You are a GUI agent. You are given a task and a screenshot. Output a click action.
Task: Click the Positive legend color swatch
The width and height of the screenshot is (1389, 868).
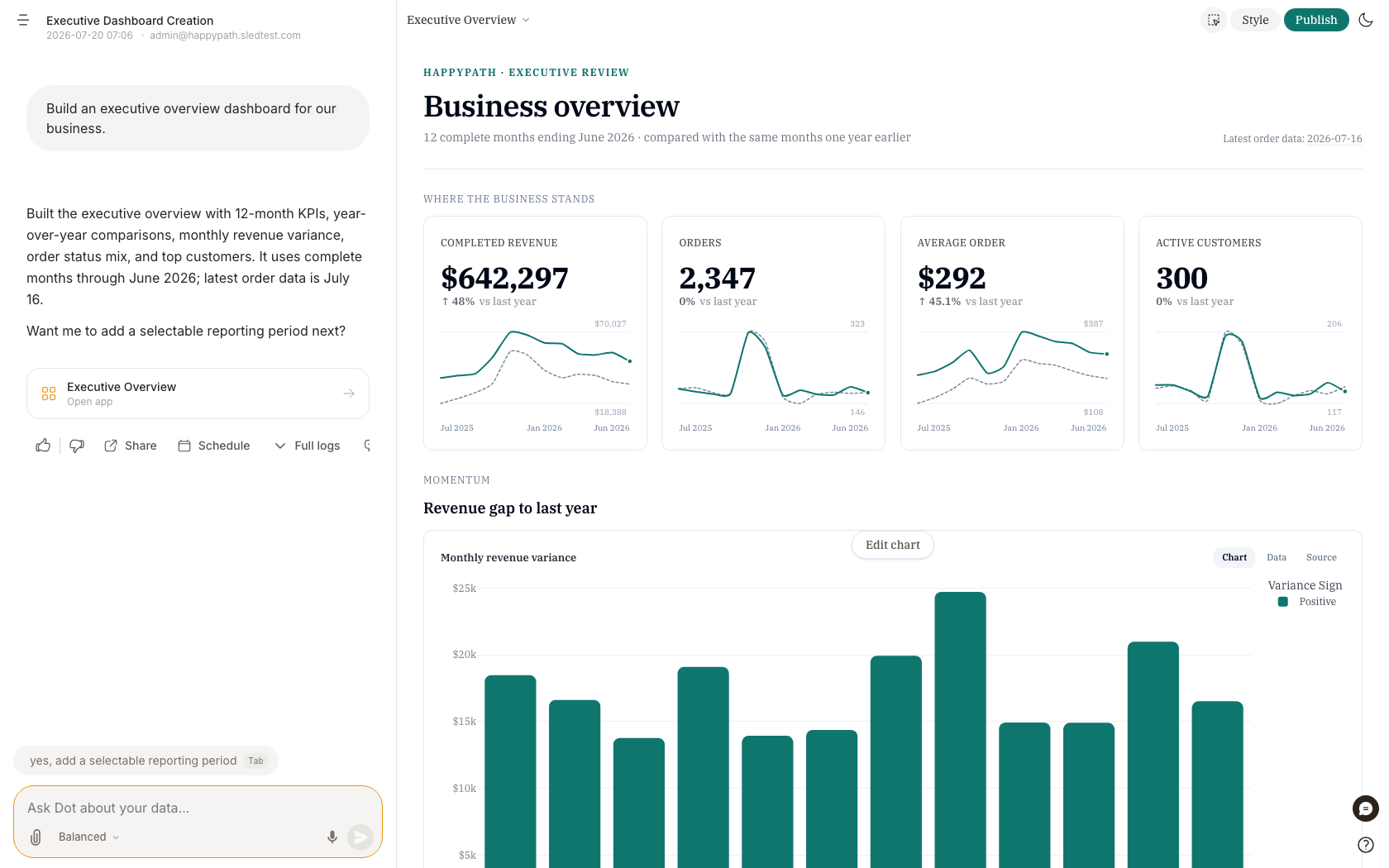tap(1283, 602)
